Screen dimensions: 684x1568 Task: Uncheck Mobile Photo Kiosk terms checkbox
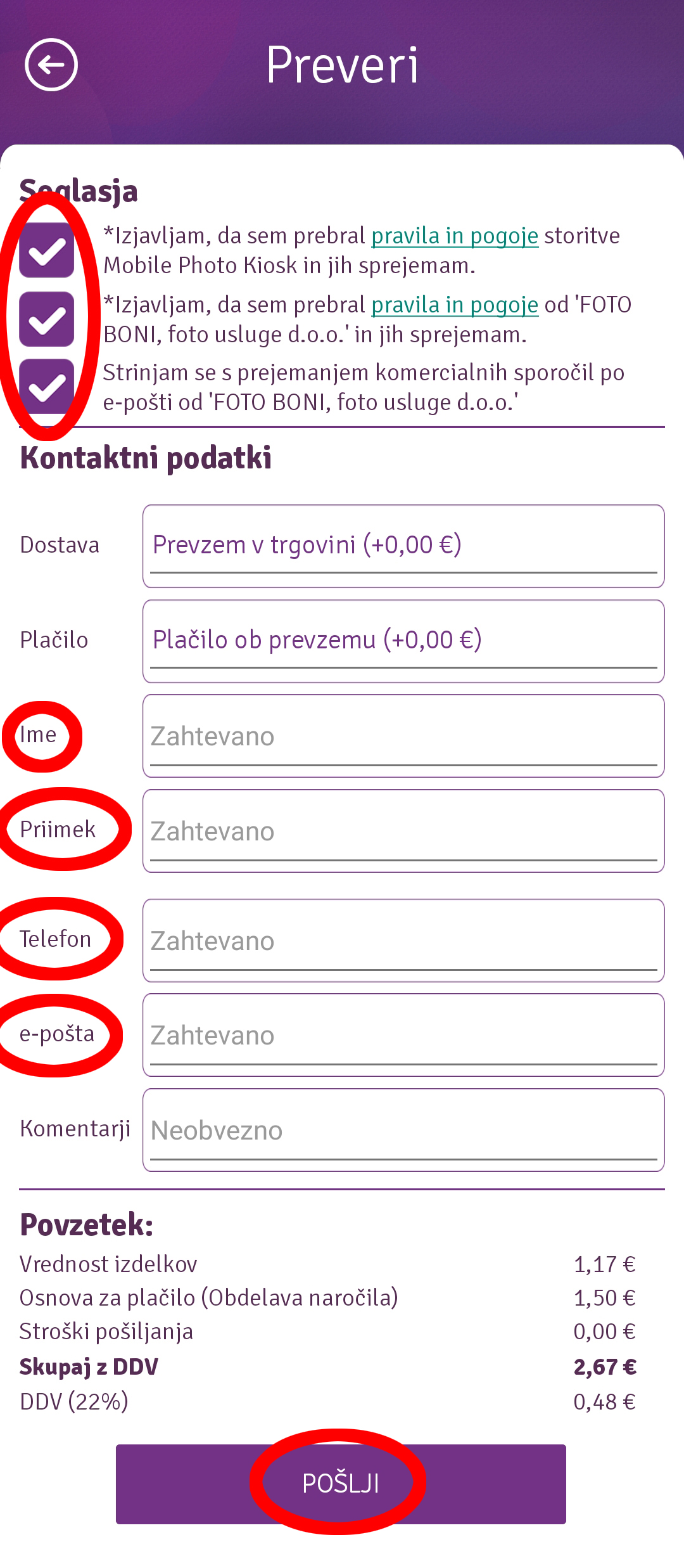(47, 250)
